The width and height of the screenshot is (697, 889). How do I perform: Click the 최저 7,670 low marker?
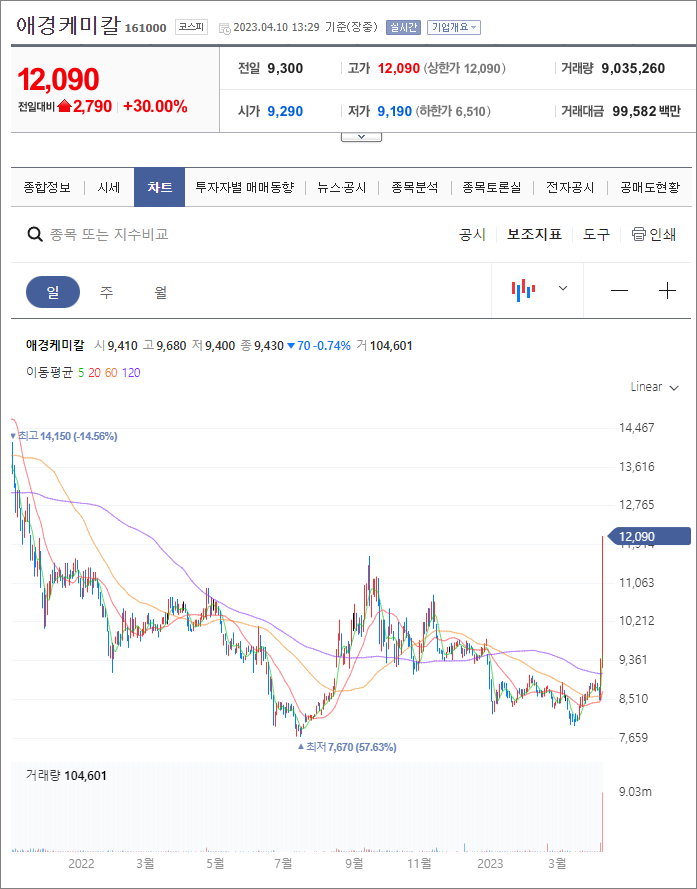pos(347,747)
